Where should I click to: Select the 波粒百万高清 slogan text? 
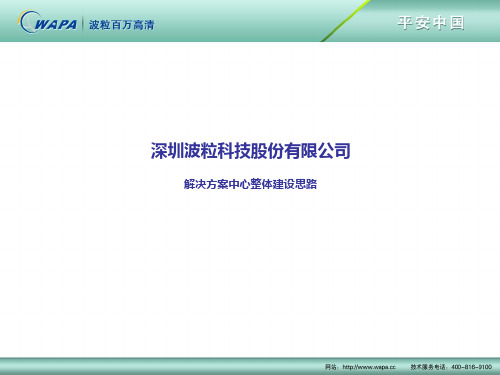122,25
